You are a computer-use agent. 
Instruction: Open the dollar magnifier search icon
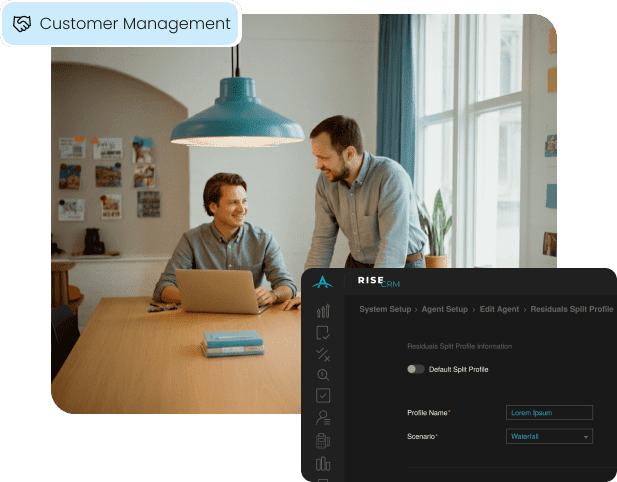(322, 374)
